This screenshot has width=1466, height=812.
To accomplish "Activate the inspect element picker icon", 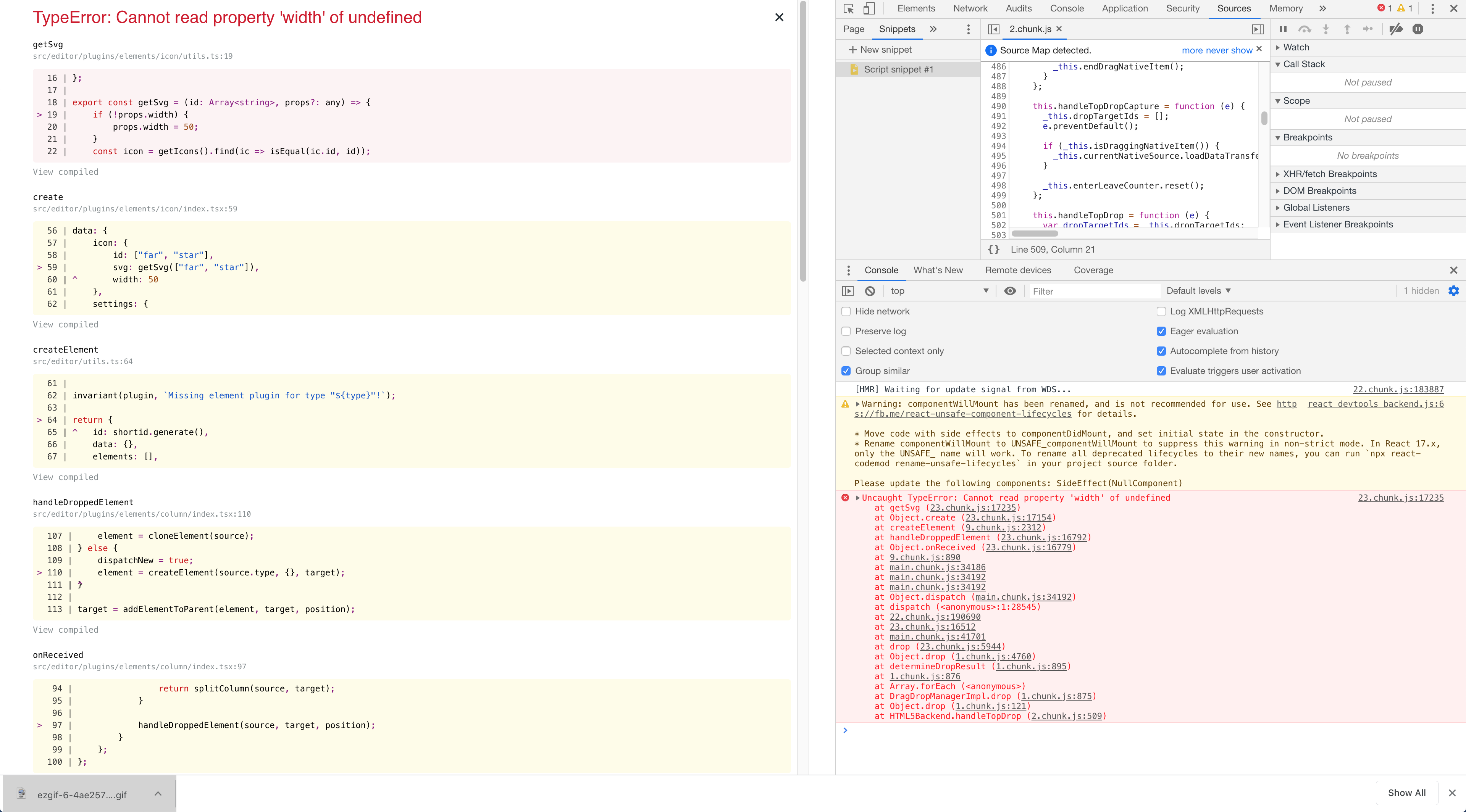I will click(849, 8).
